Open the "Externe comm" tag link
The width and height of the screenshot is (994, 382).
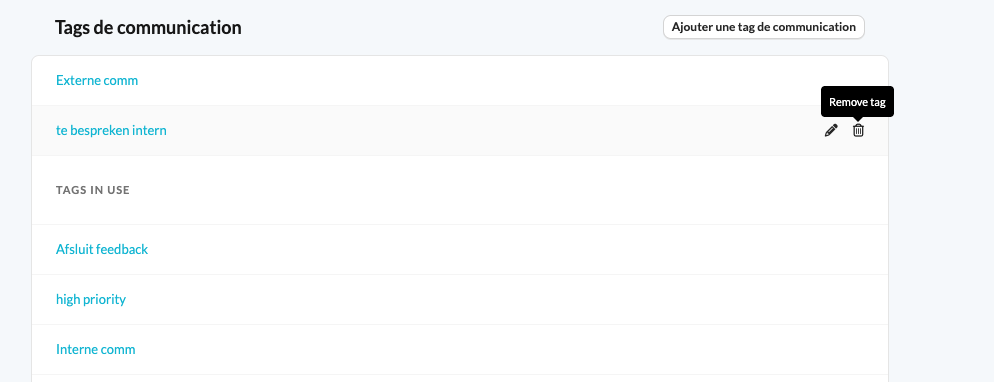point(97,80)
